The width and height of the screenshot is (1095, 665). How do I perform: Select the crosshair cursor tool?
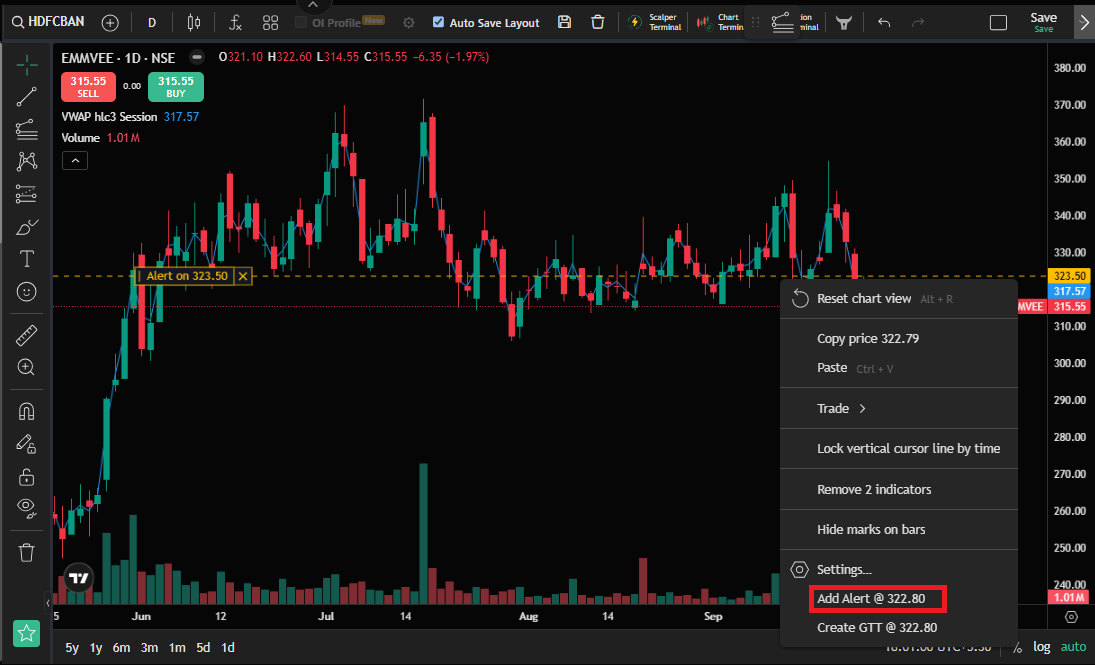tap(27, 65)
